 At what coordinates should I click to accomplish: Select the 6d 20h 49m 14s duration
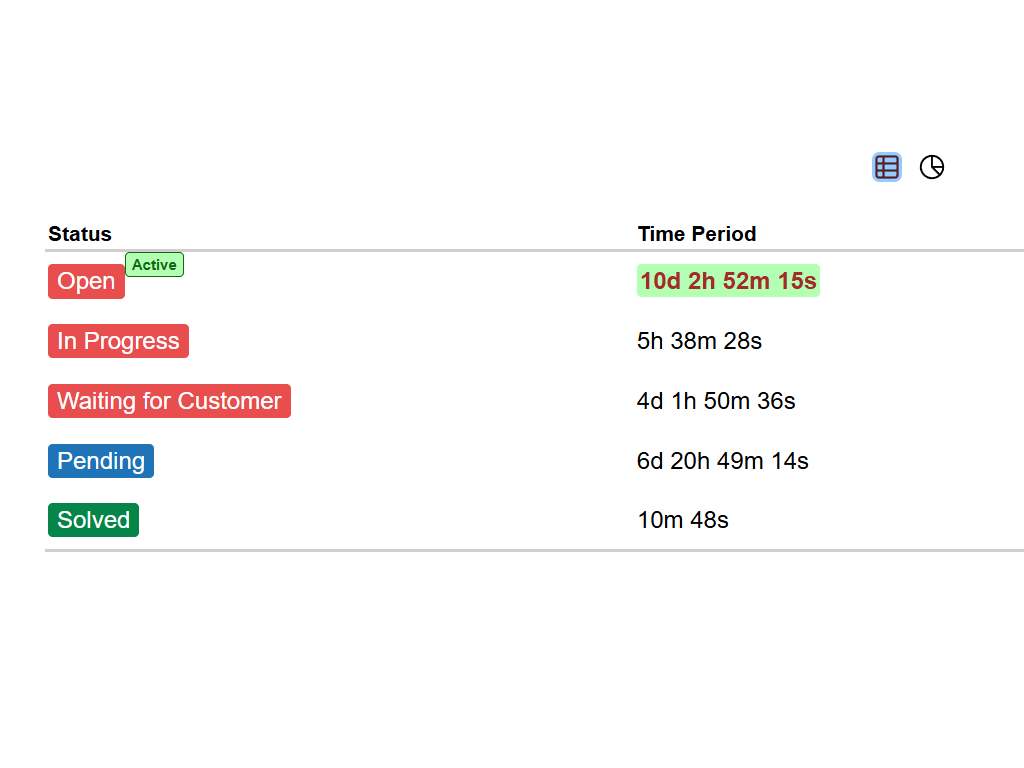coord(722,461)
